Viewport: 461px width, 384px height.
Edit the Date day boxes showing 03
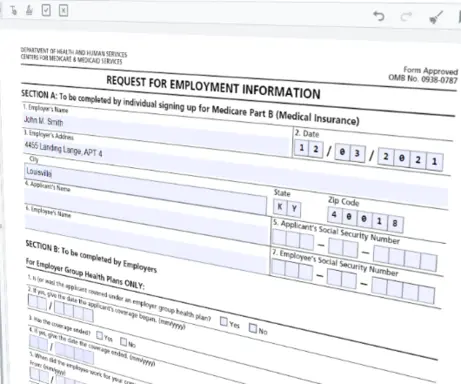tap(350, 153)
